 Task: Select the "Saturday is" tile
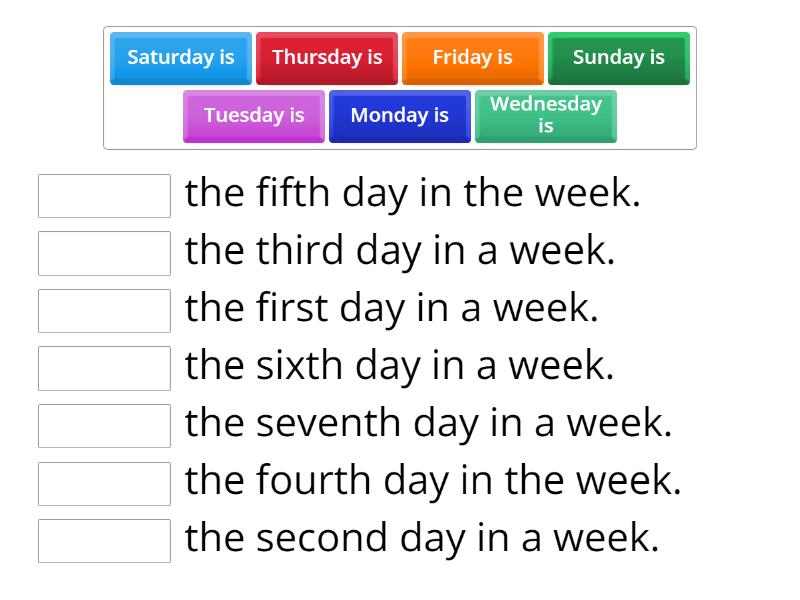[180, 58]
